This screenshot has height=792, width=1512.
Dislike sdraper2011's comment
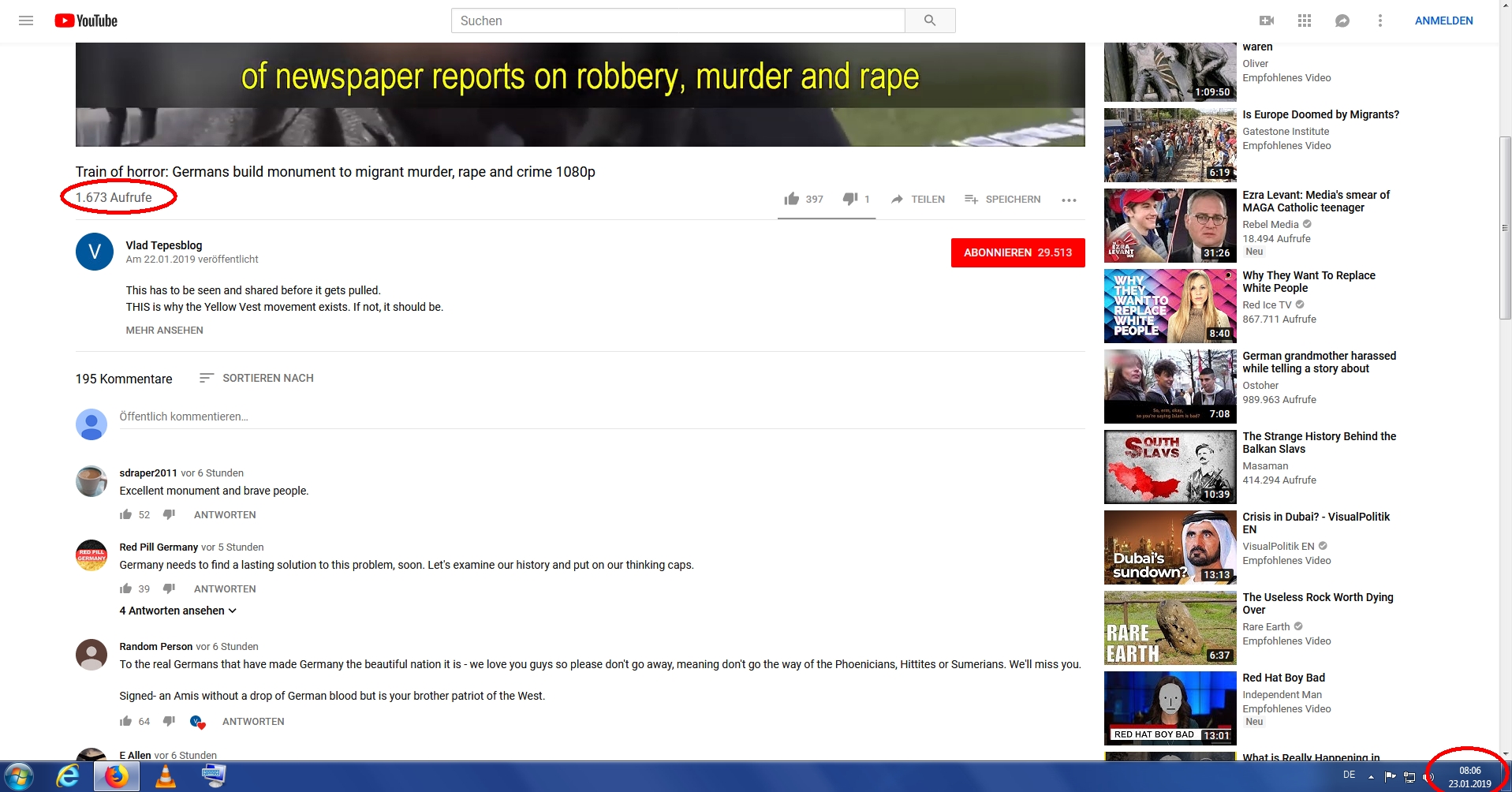click(169, 514)
